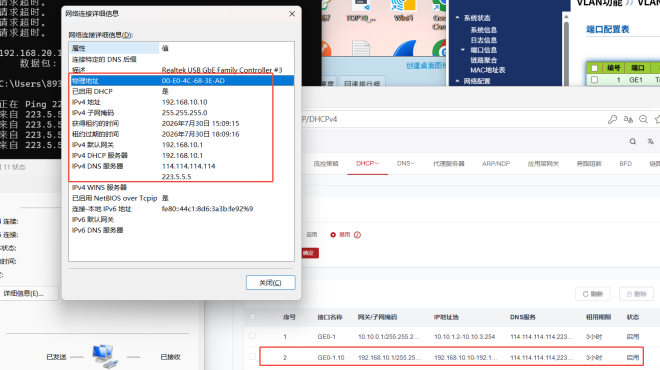Tick the checkbox for port GE1 row
This screenshot has width=660, height=370.
click(594, 80)
